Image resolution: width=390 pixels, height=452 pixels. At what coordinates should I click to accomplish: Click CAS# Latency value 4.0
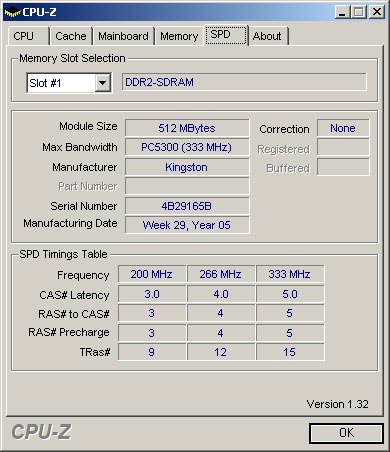coord(221,294)
